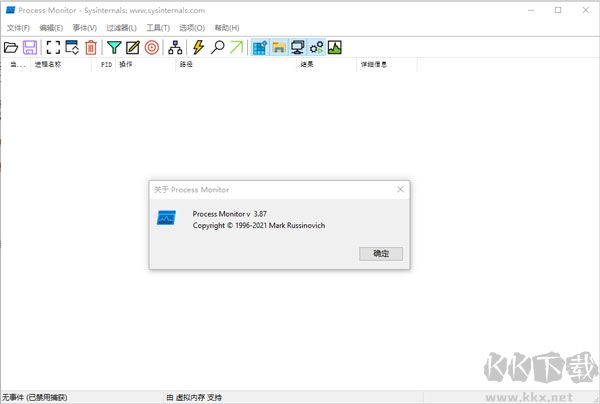Image resolution: width=600 pixels, height=404 pixels.
Task: Click the 进程名称 column header
Action: coord(61,64)
